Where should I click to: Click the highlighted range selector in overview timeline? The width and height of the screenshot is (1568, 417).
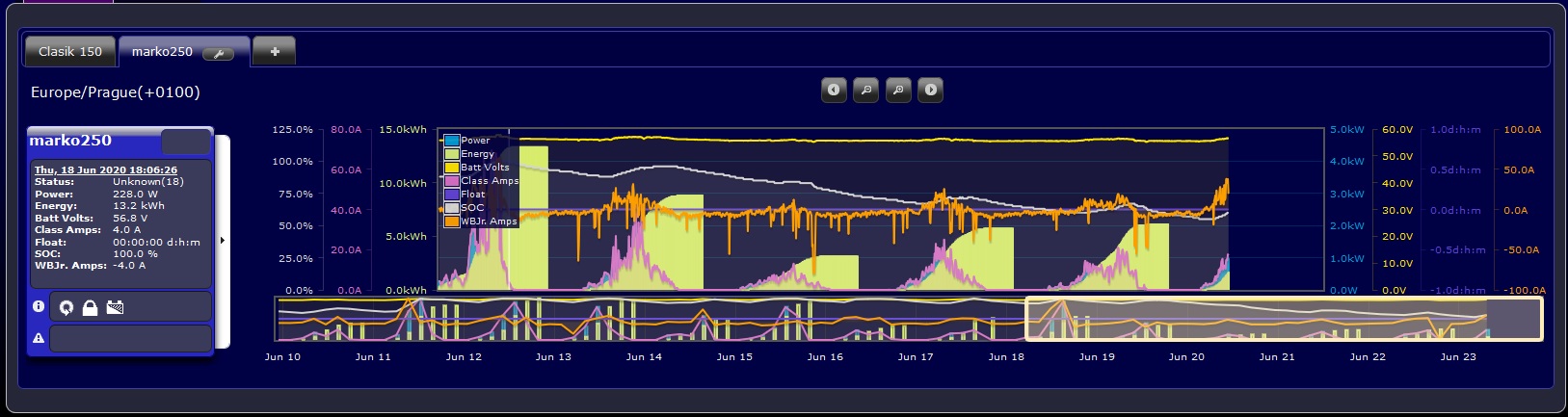pyautogui.click(x=1284, y=319)
